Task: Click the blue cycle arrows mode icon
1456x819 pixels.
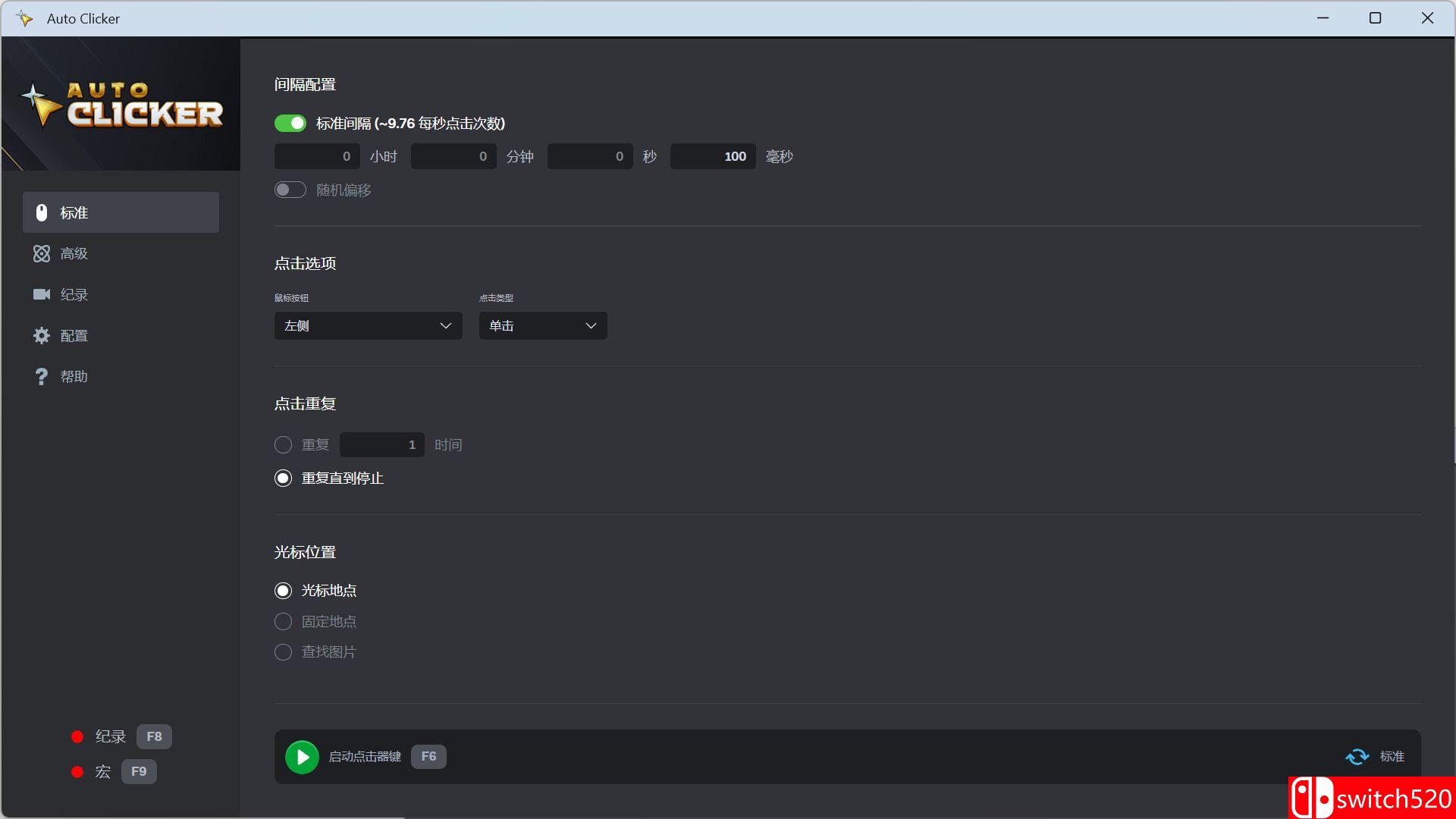Action: 1357,757
